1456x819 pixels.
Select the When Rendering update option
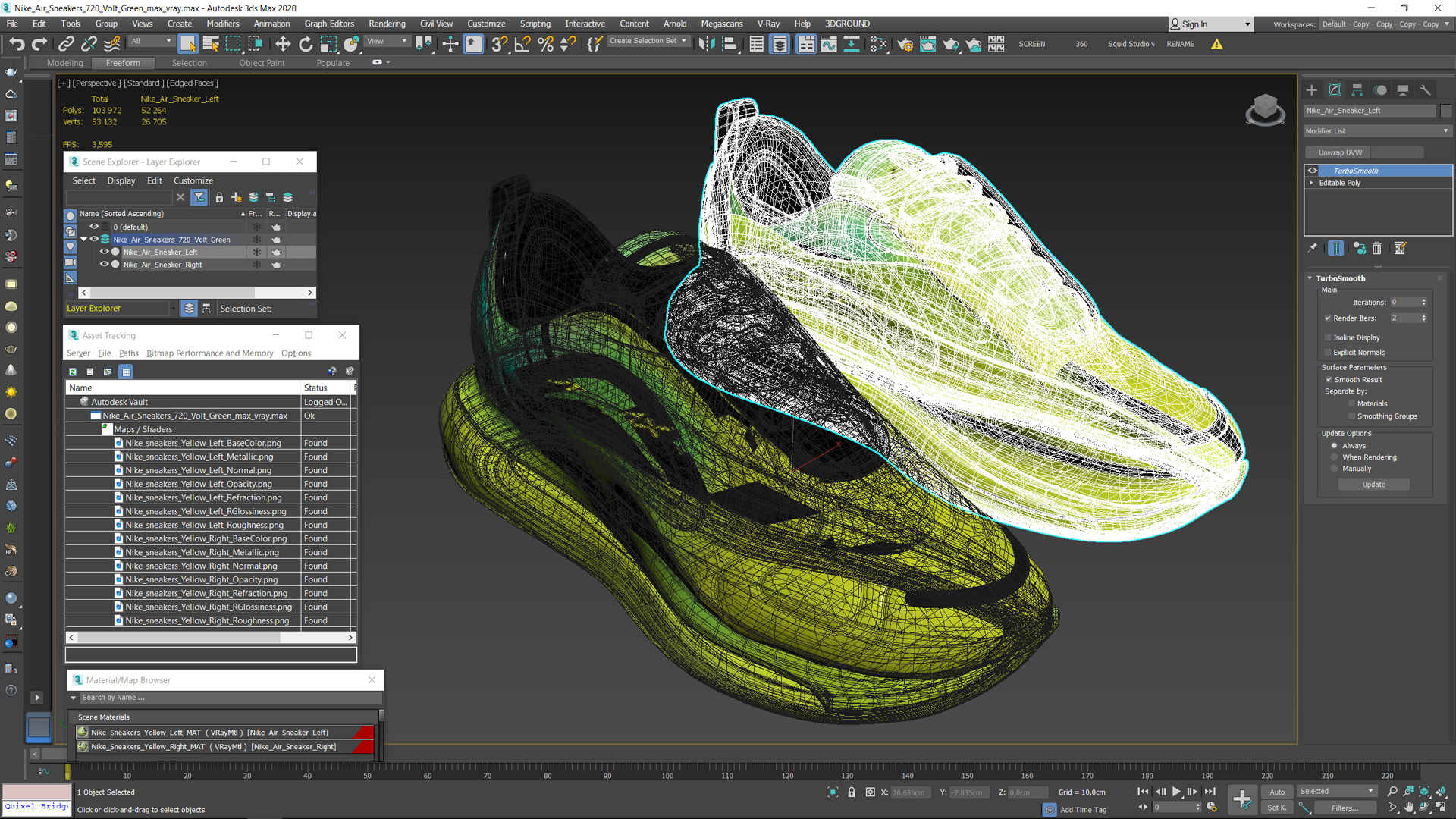coord(1335,457)
